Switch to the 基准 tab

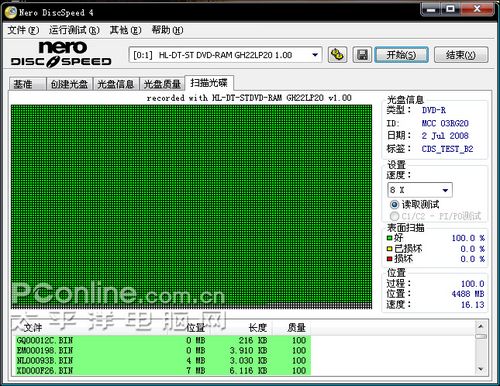coord(27,84)
